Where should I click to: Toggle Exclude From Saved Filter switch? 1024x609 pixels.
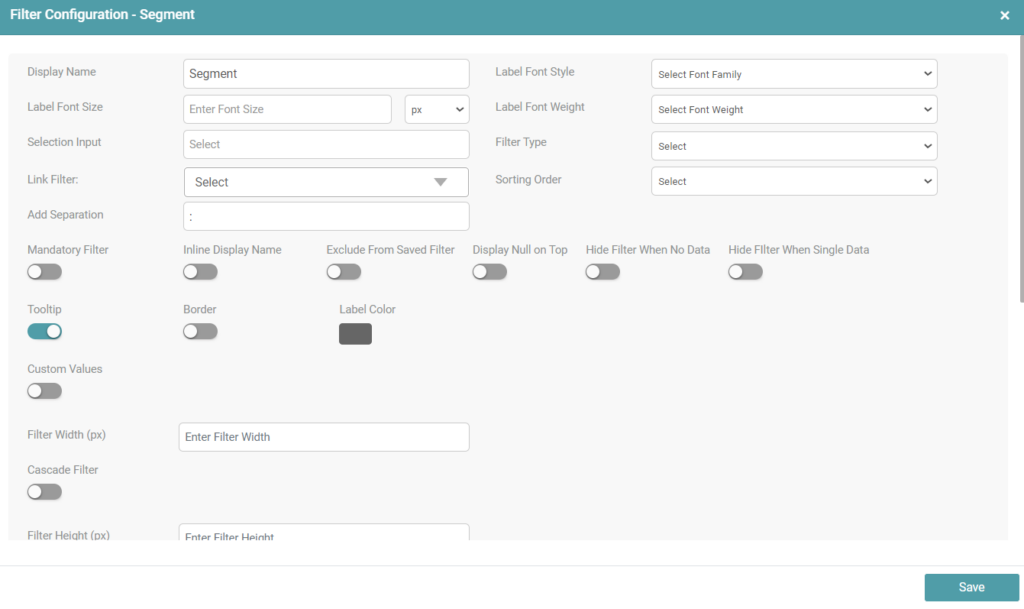coord(343,272)
